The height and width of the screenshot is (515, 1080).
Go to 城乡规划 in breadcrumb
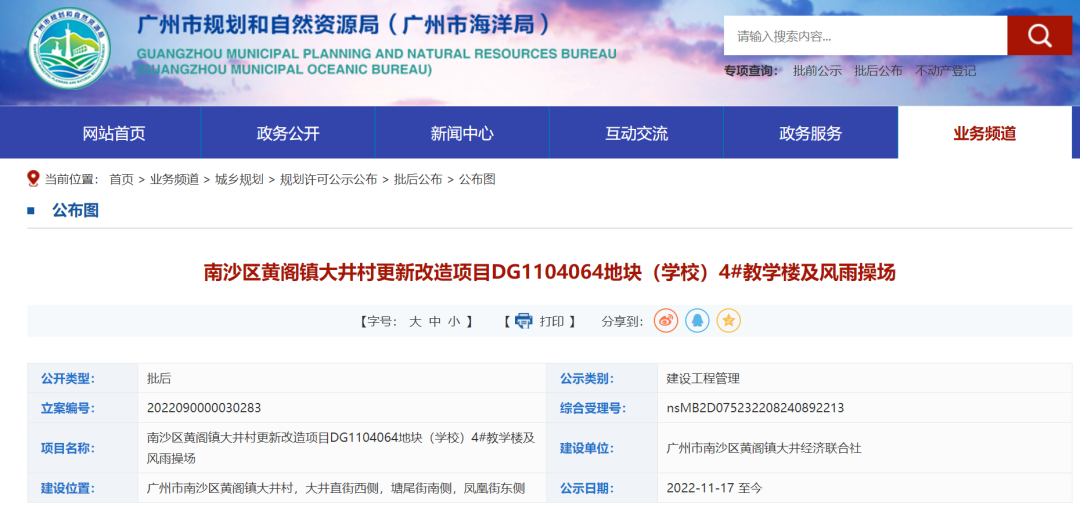click(x=240, y=180)
